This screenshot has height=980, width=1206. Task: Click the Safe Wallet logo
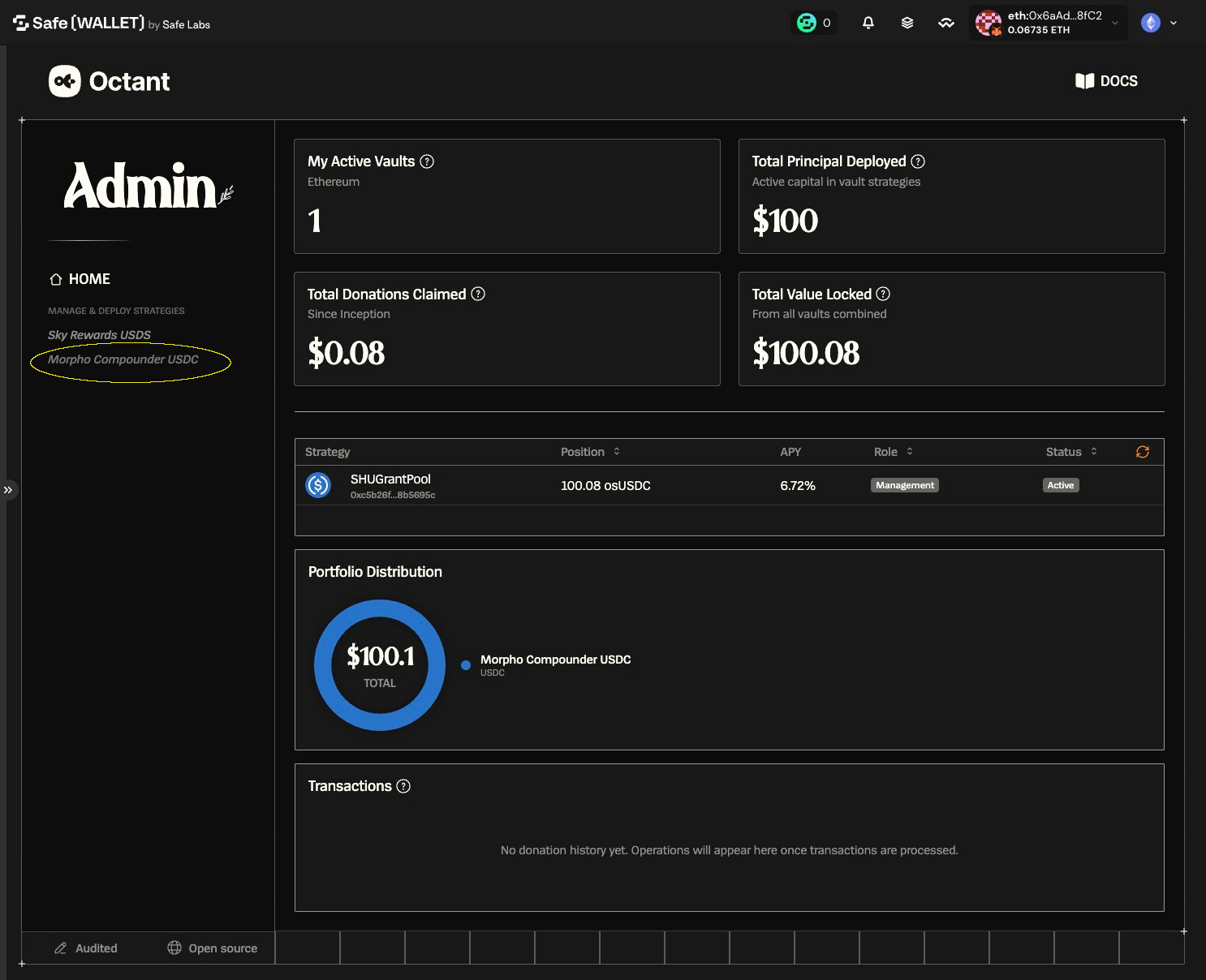point(111,23)
